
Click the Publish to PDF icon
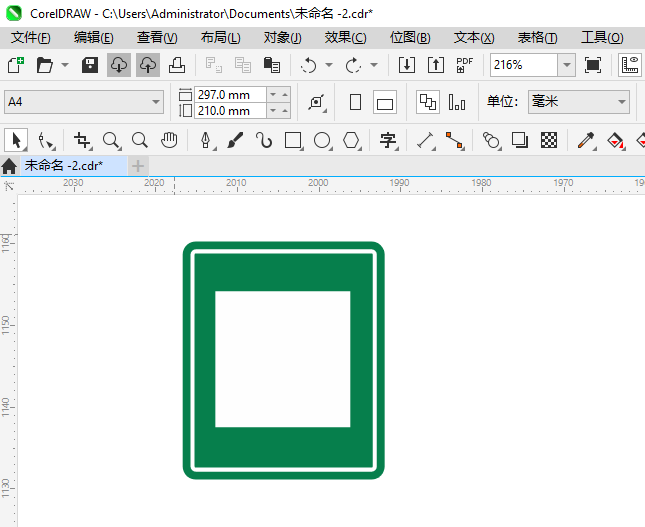(464, 65)
